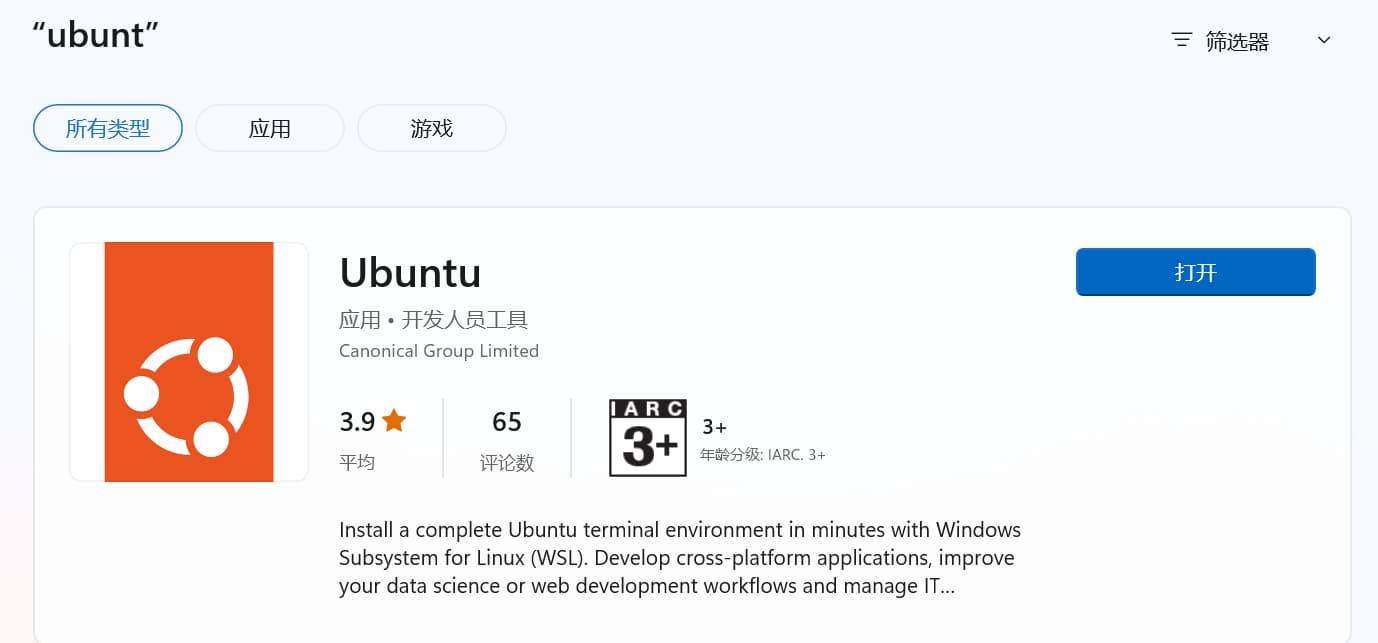This screenshot has height=643, width=1378.
Task: Click the 平均 label under rating
Action: 357,463
